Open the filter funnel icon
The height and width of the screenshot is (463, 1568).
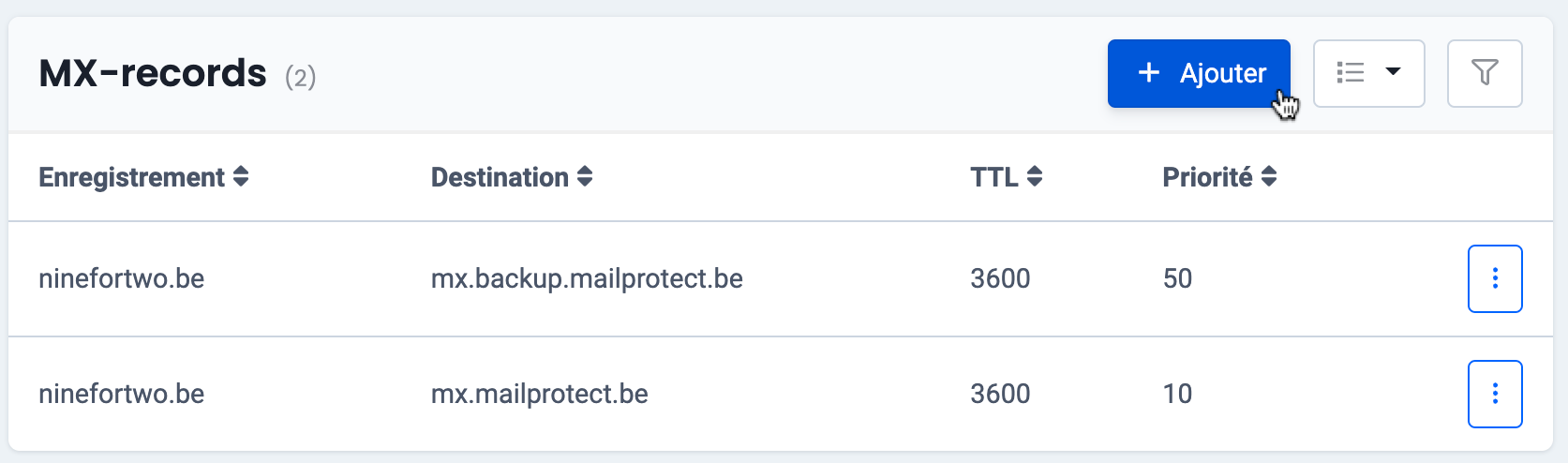[x=1485, y=73]
